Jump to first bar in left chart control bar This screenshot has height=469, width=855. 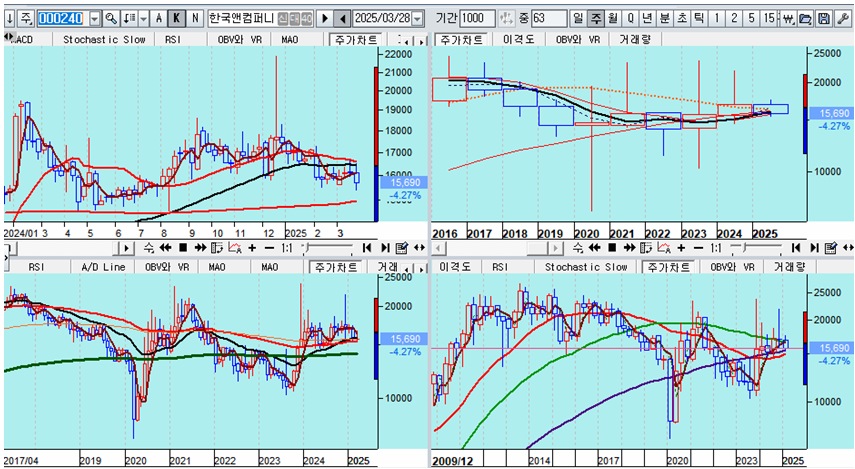tap(367, 248)
